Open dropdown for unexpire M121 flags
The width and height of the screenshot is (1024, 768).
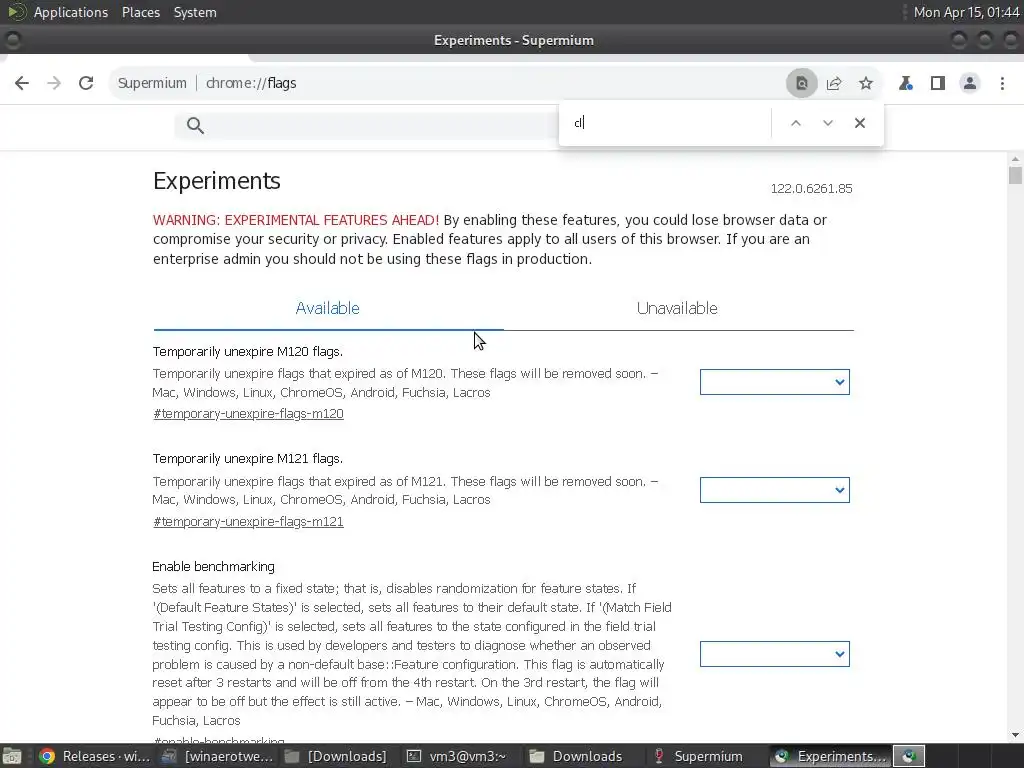(775, 490)
